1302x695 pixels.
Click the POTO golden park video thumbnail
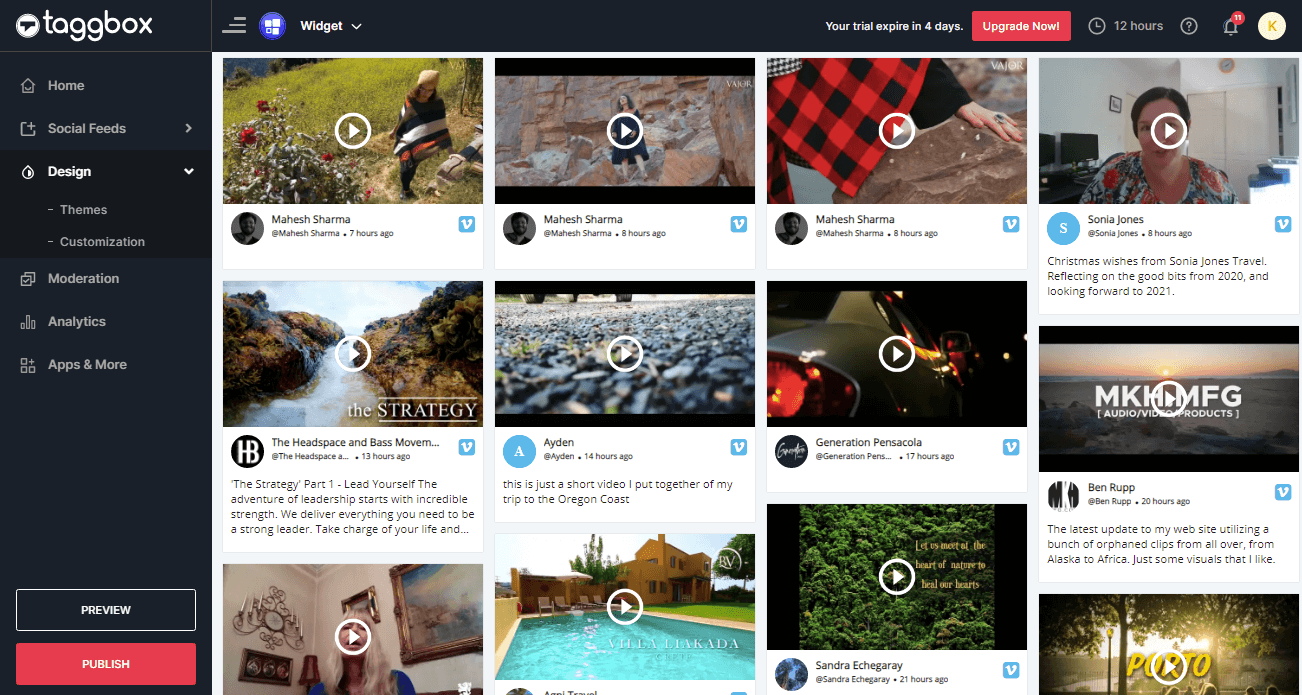[1170, 645]
